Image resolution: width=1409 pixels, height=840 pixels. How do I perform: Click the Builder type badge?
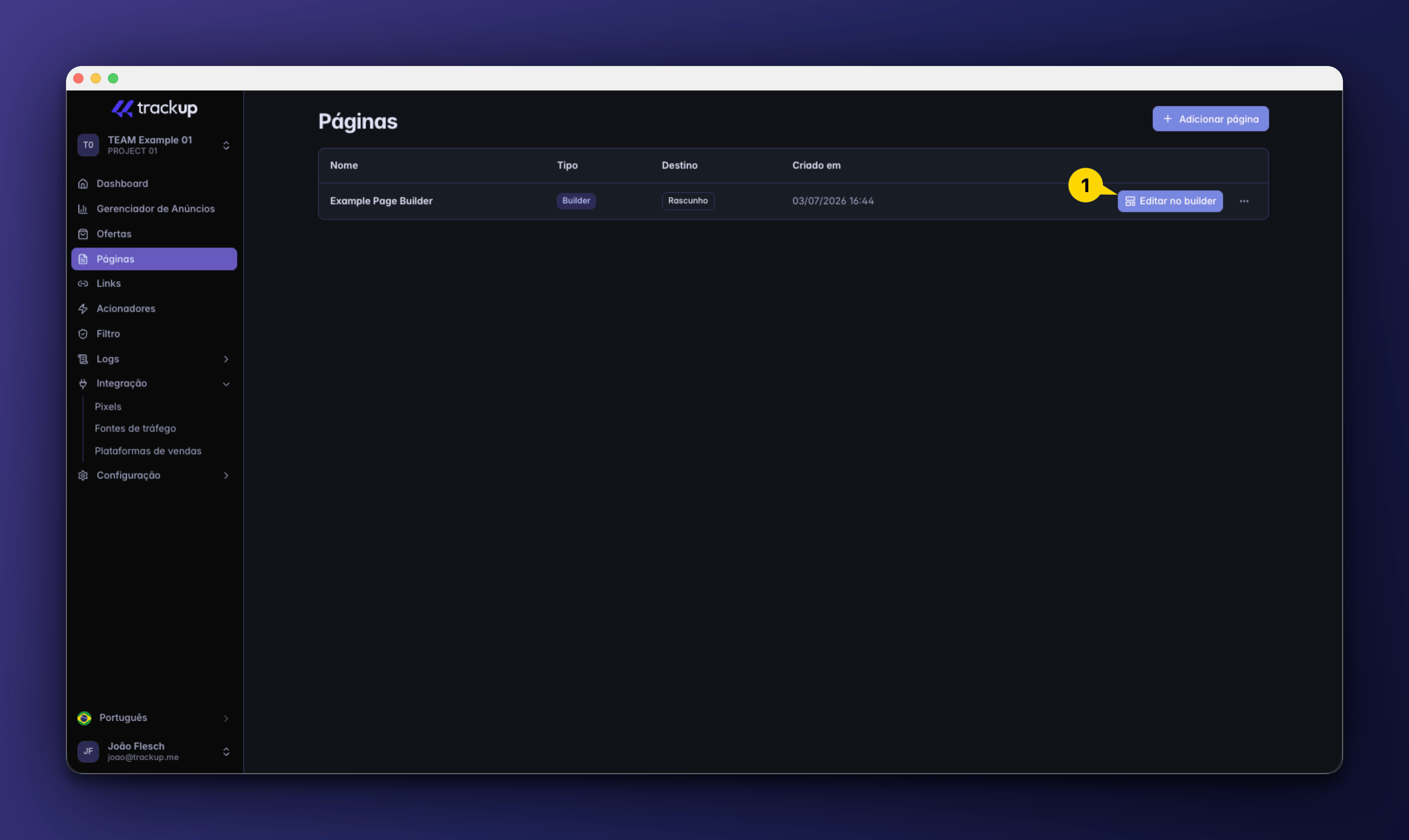[576, 201]
